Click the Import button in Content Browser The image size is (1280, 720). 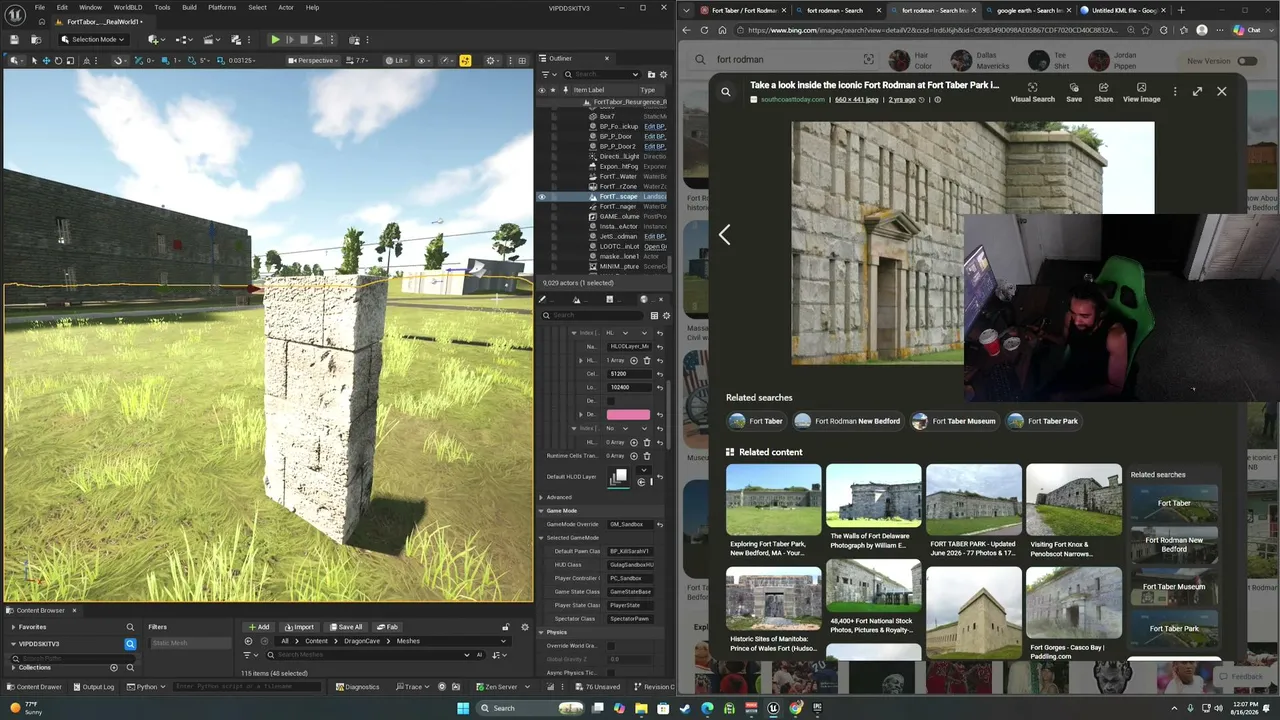pyautogui.click(x=299, y=627)
